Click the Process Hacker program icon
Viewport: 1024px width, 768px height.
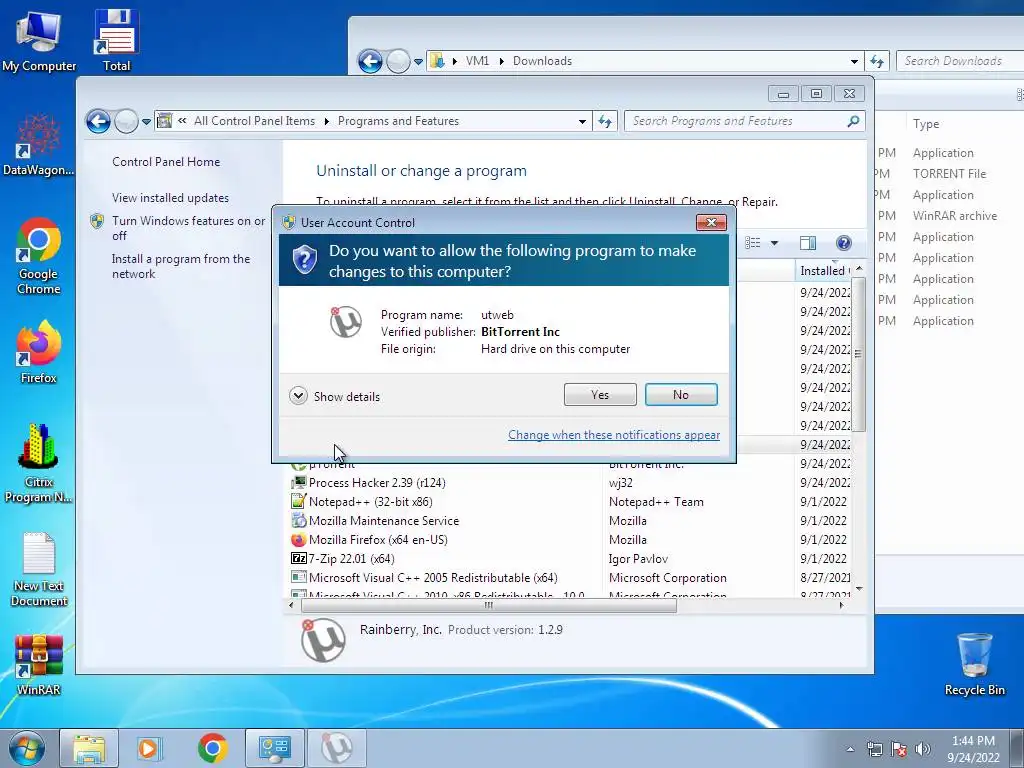[298, 483]
